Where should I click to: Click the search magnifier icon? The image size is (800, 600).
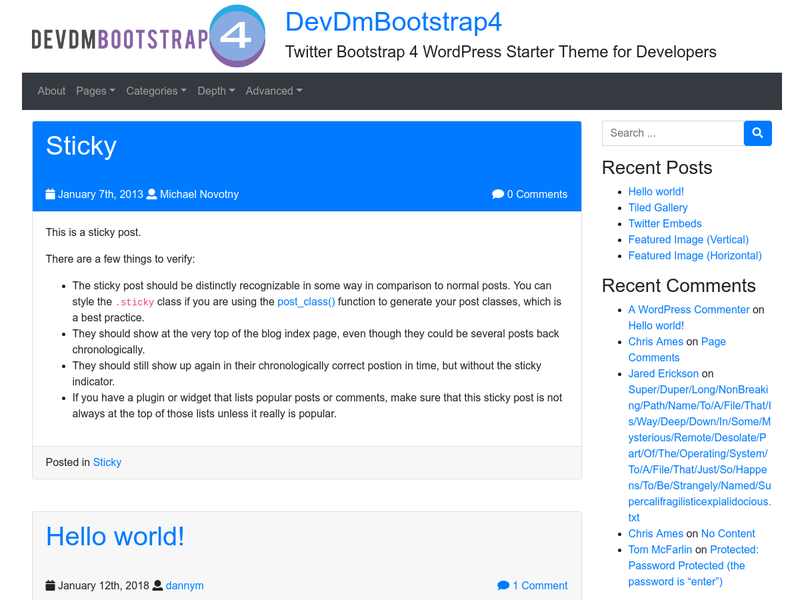(x=757, y=133)
